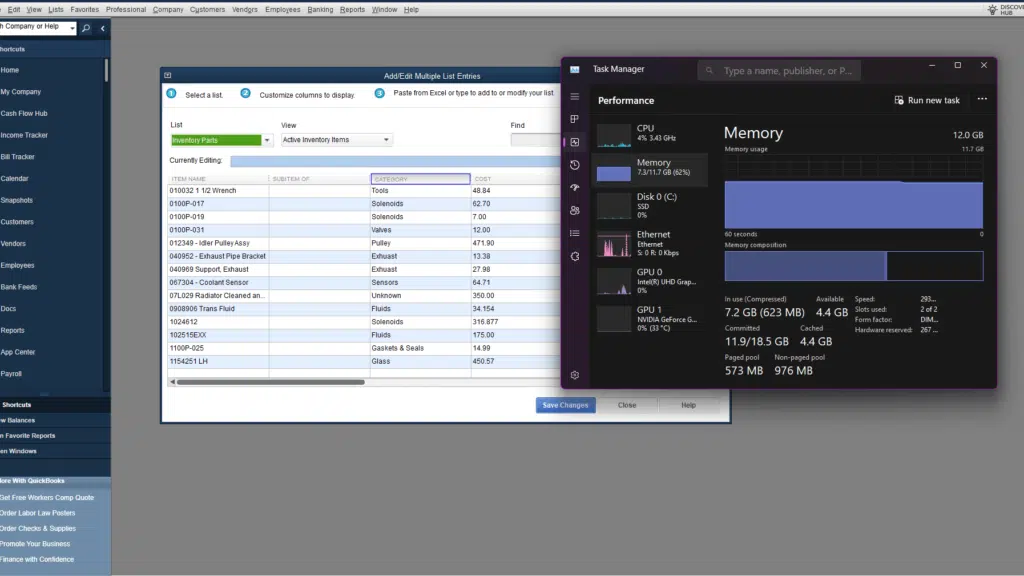Click the COST column header
The height and width of the screenshot is (576, 1024).
point(515,179)
